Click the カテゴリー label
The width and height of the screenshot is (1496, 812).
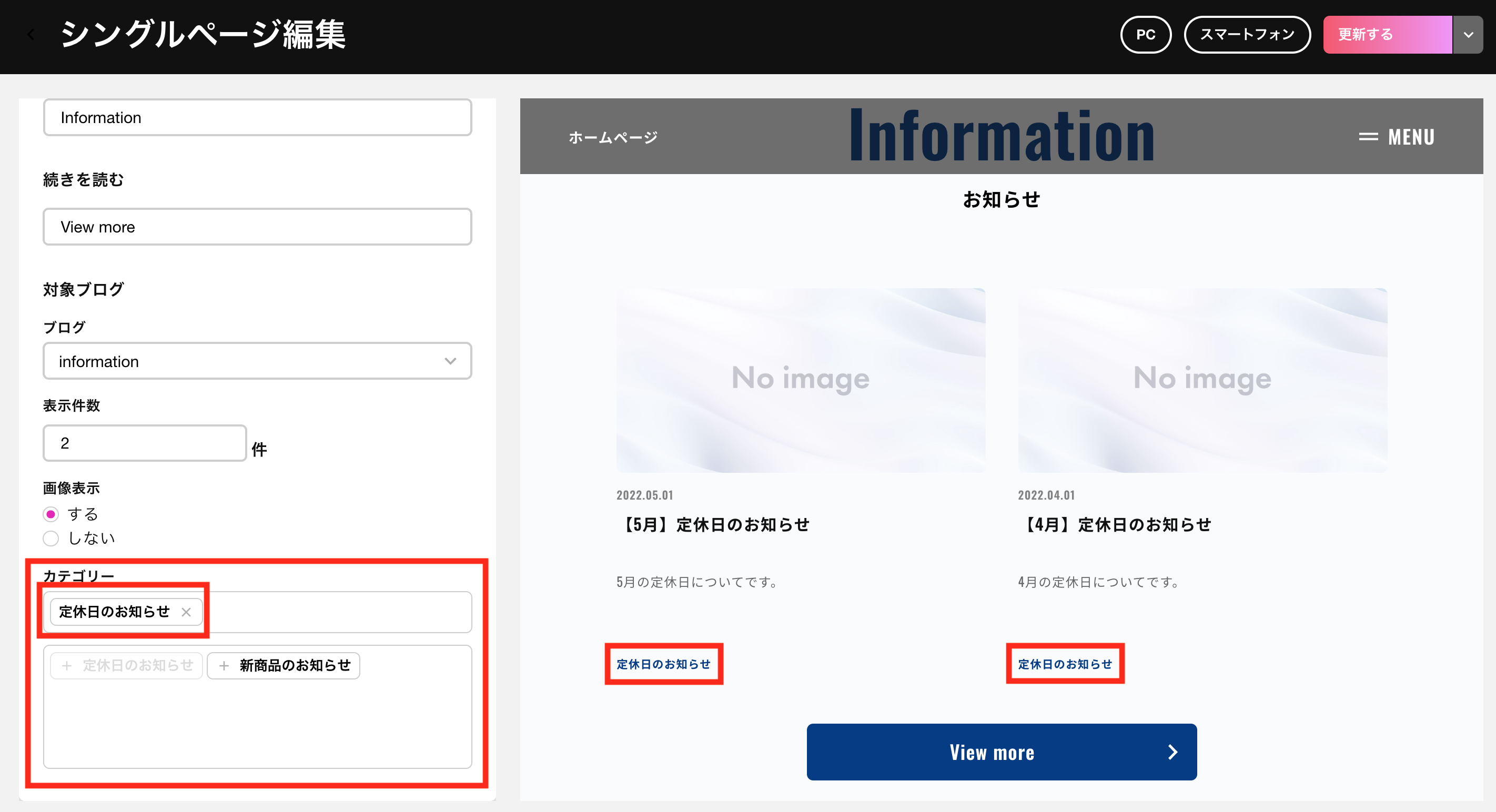78,576
